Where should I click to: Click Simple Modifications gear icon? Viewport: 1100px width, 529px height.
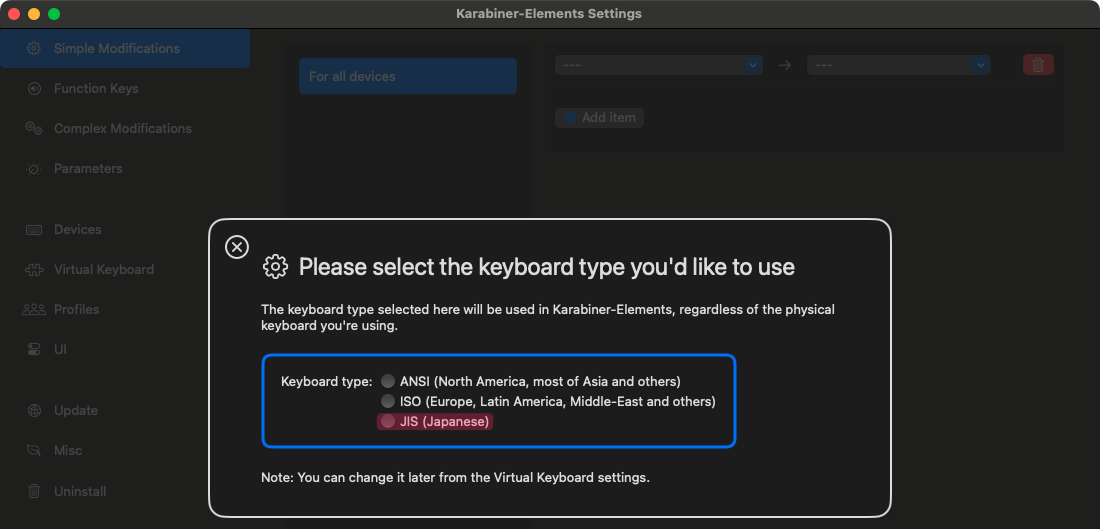tap(34, 48)
